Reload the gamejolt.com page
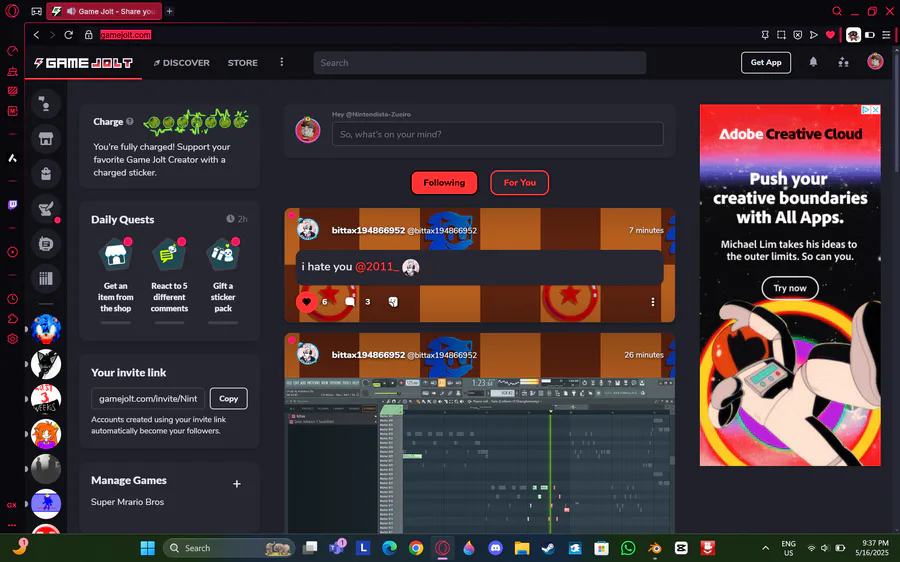 [x=68, y=35]
